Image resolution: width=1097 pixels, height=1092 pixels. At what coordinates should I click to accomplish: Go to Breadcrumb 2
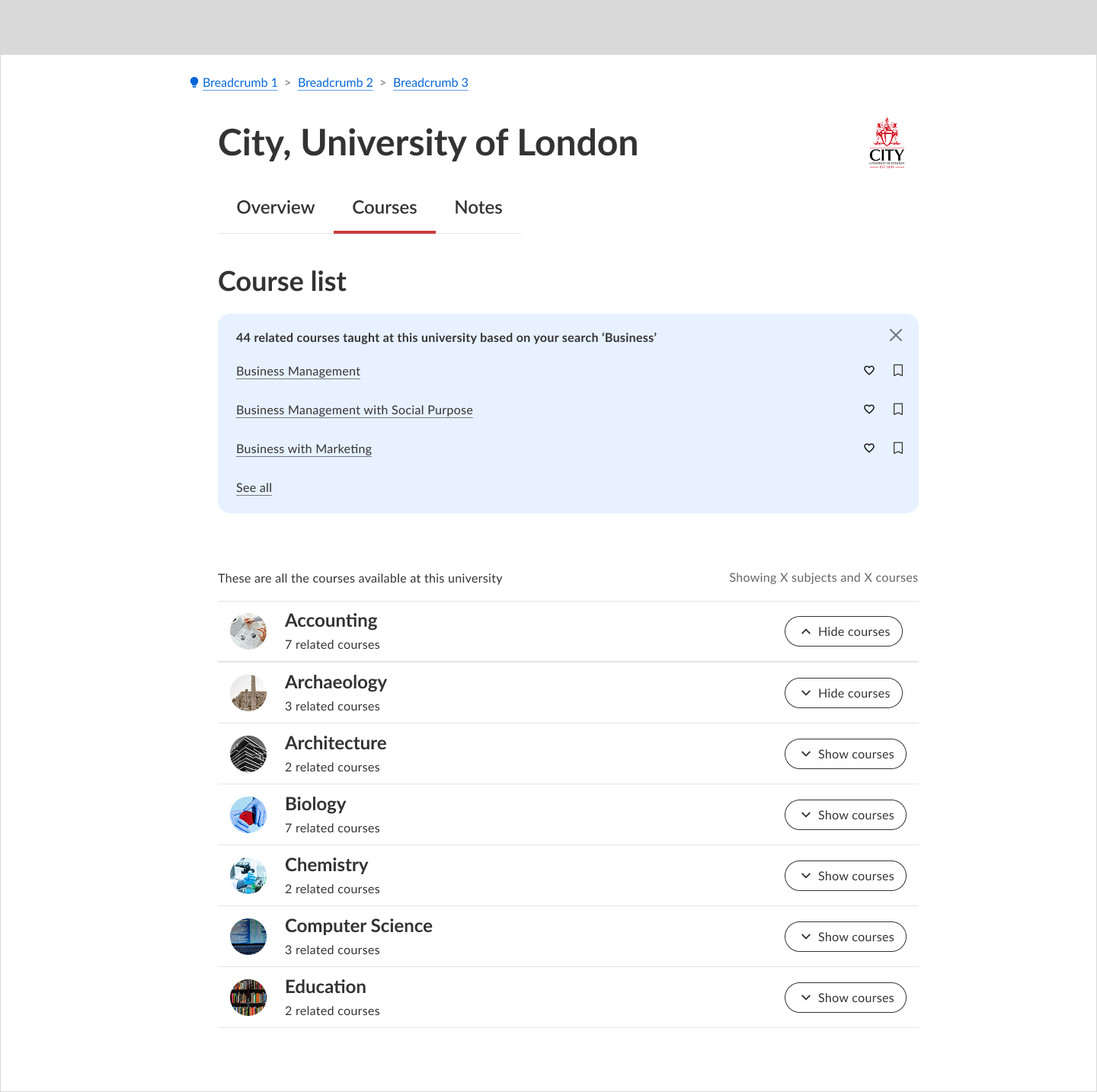click(x=335, y=82)
